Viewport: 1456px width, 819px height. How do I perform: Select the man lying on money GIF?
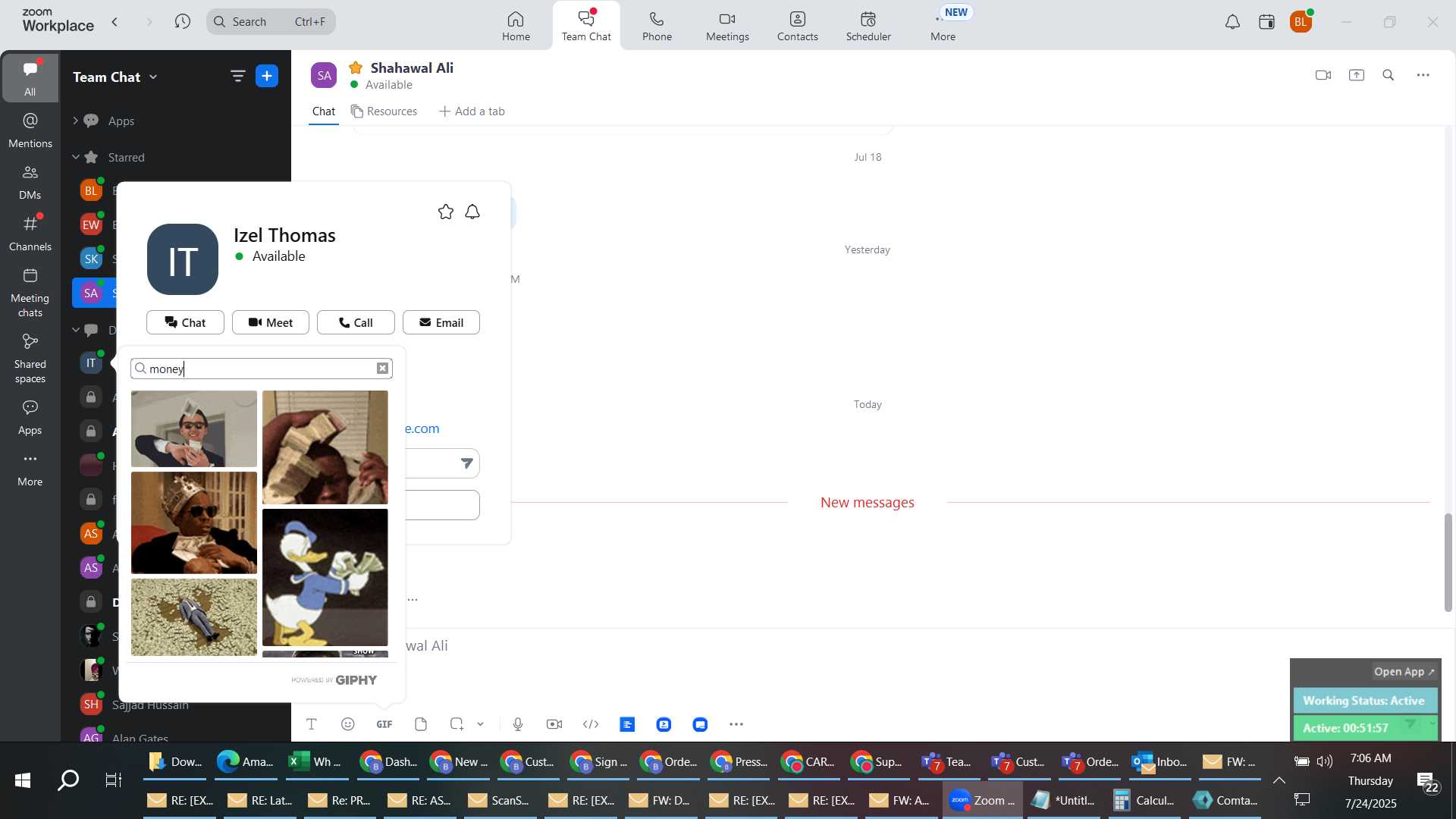pos(194,617)
